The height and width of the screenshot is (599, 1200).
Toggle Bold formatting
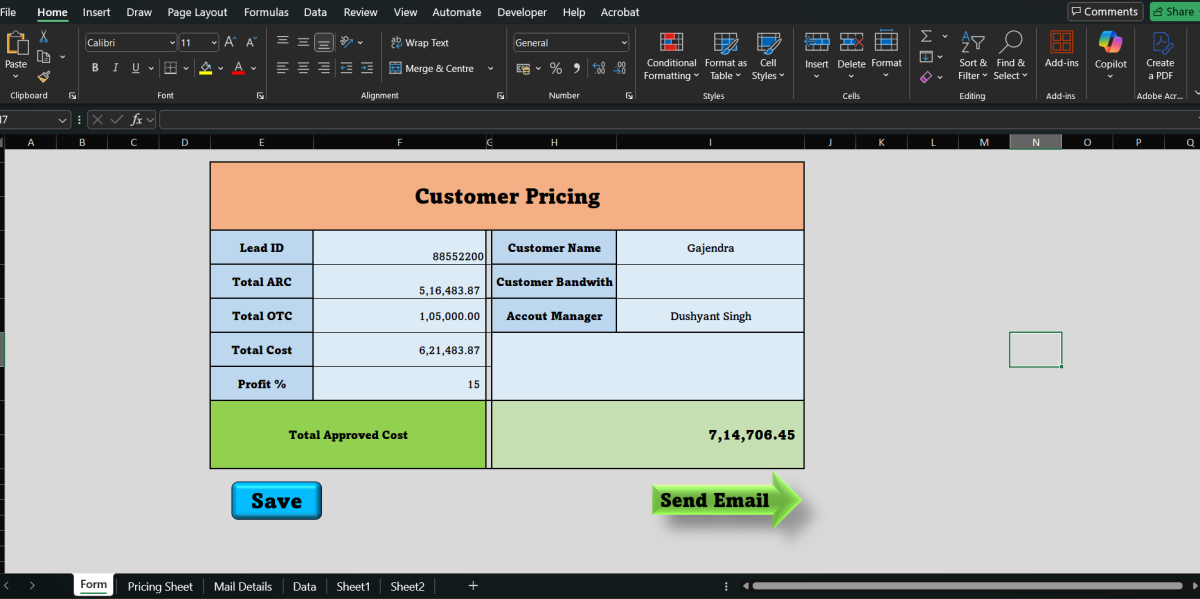(x=95, y=68)
